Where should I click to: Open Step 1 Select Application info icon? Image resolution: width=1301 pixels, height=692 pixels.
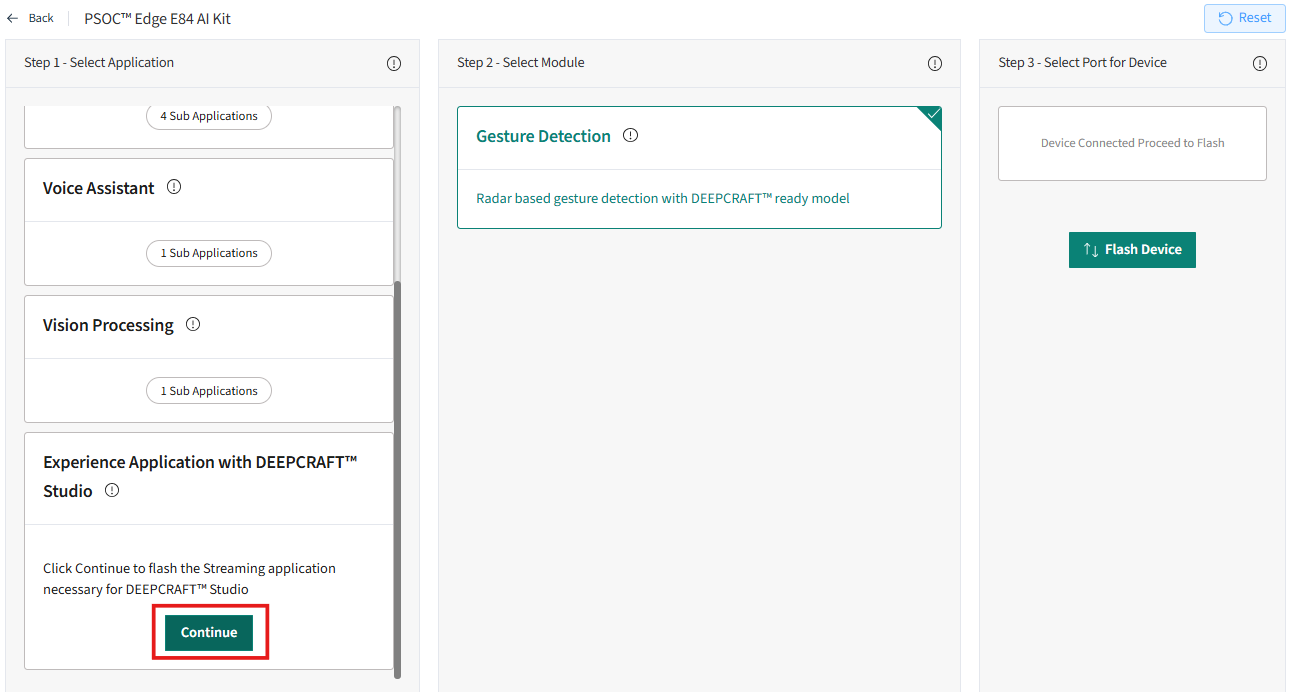[x=394, y=63]
